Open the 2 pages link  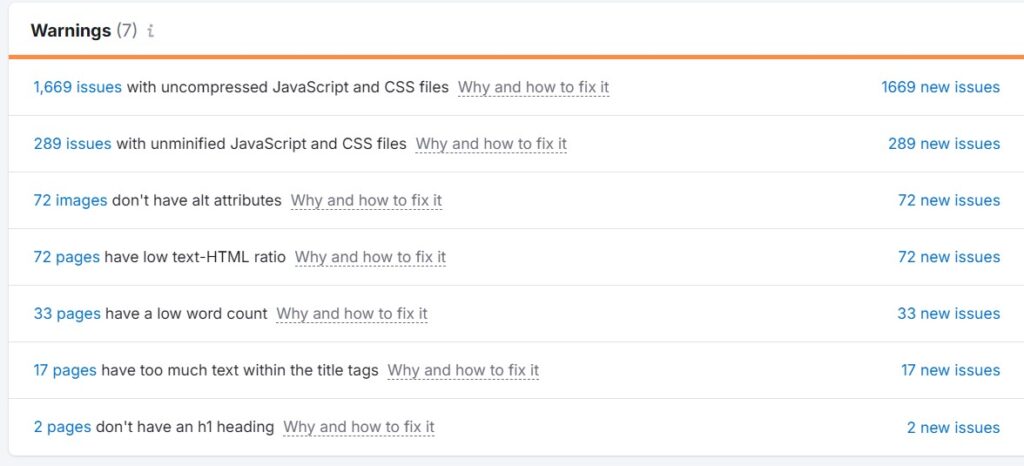[x=62, y=427]
